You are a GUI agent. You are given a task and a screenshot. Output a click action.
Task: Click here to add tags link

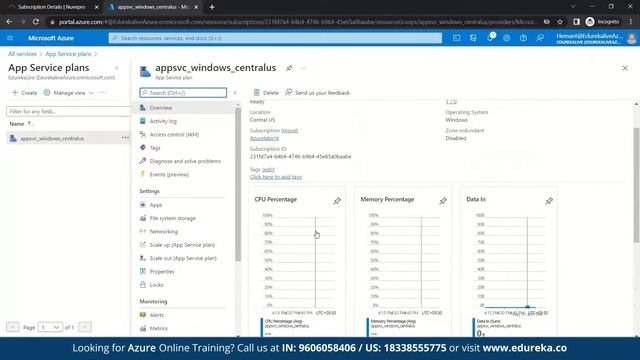[x=276, y=177]
